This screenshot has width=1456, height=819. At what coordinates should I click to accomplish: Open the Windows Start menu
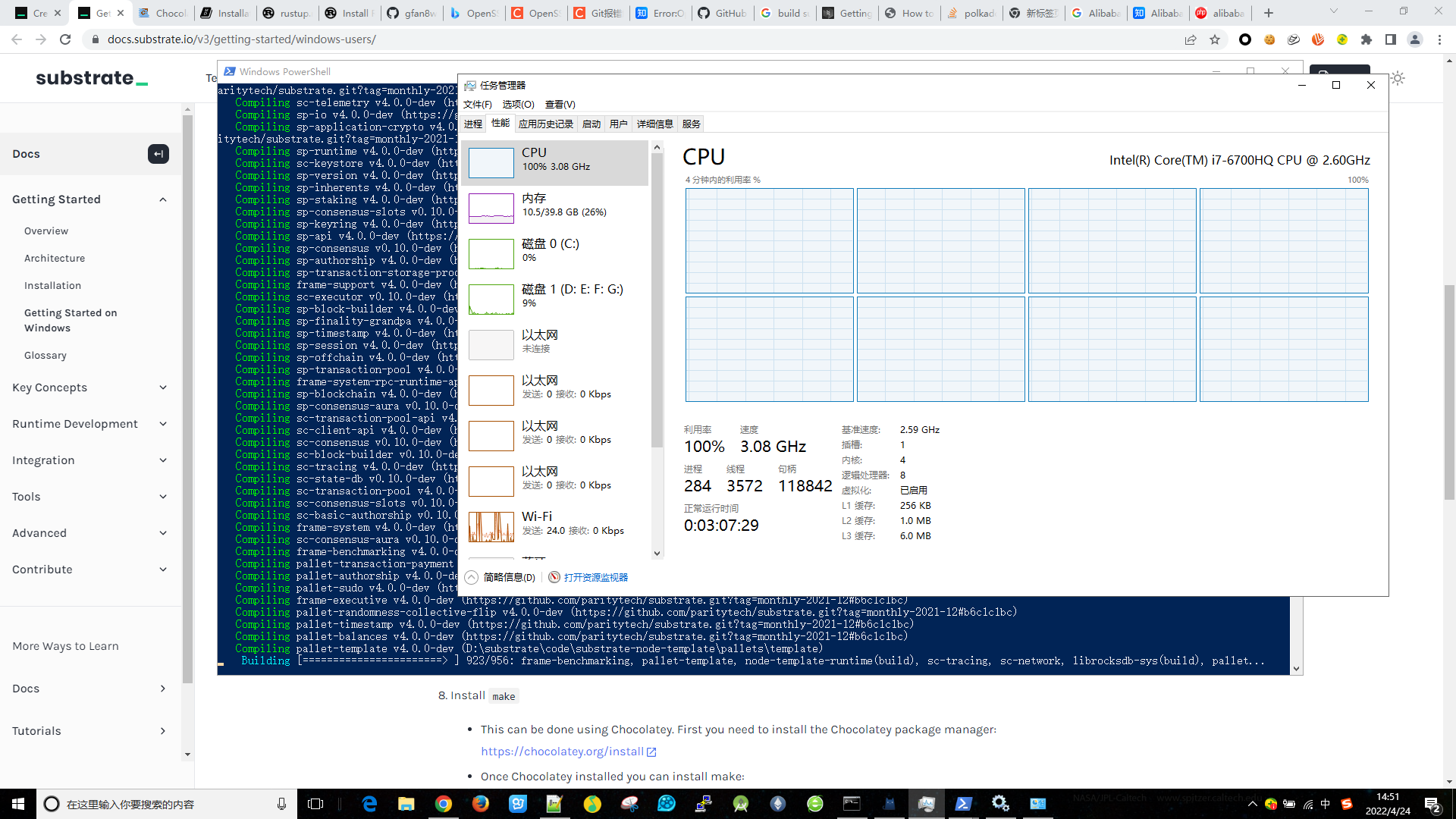coord(18,804)
